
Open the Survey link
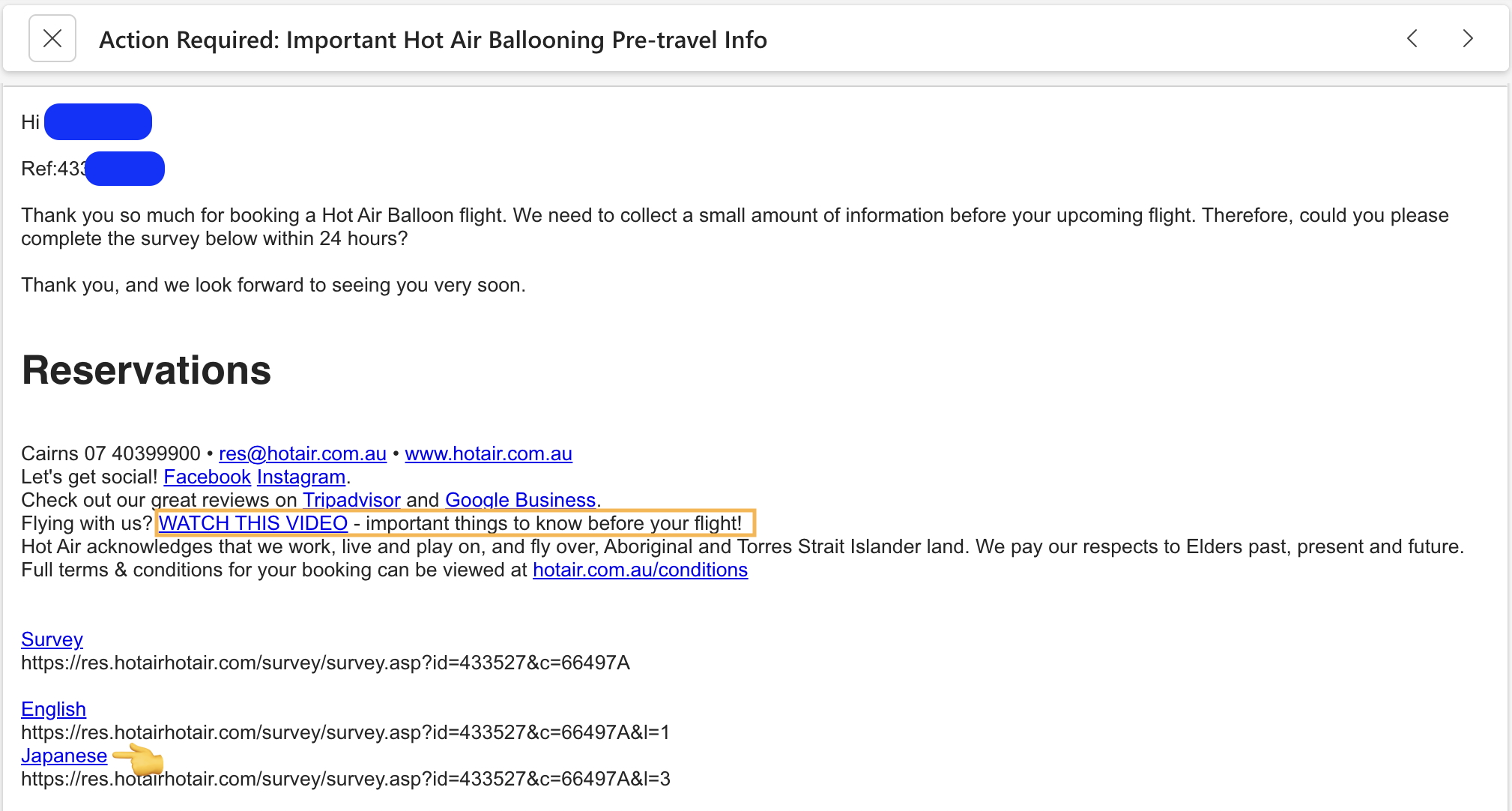(52, 639)
